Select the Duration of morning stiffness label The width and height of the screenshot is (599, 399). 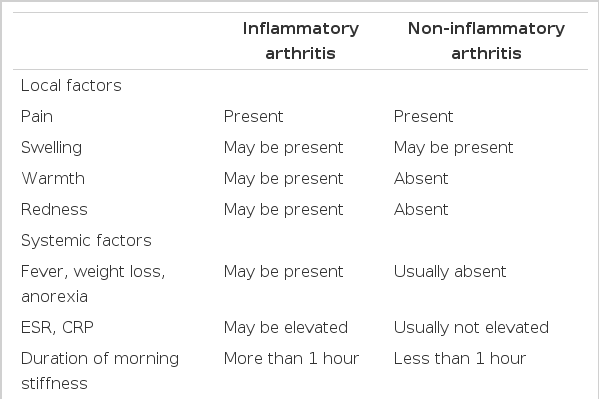click(100, 371)
